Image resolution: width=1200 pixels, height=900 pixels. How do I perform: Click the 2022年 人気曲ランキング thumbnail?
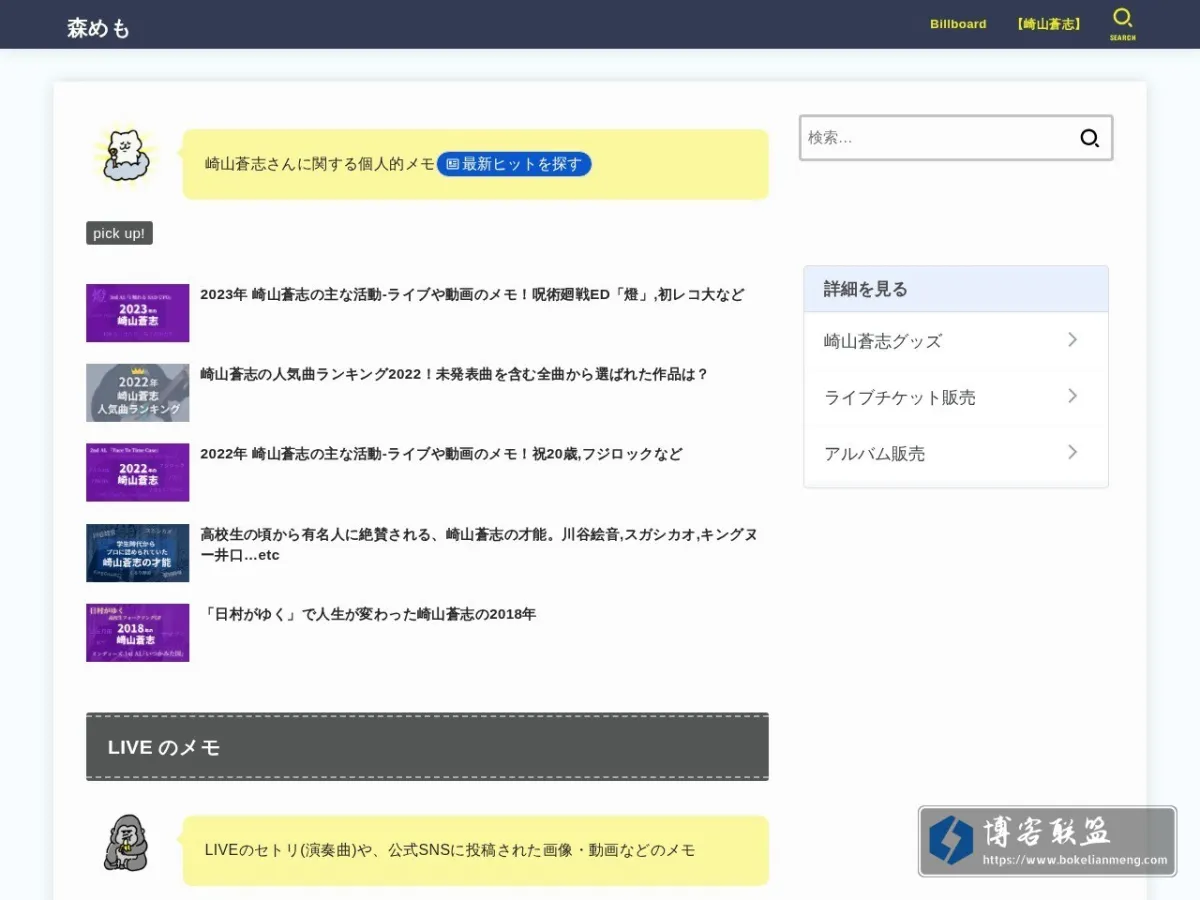tap(137, 393)
